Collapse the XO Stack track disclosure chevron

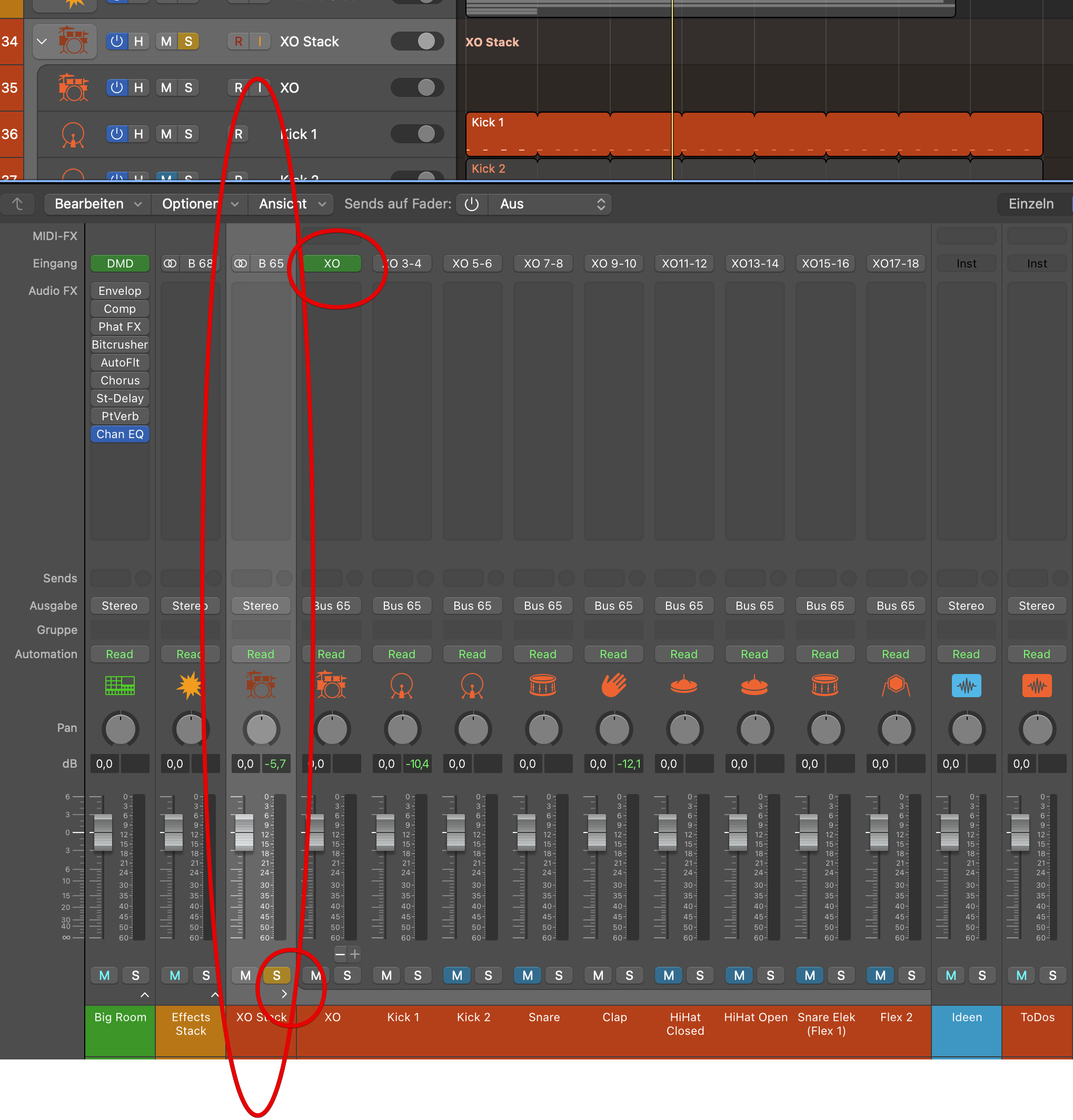42,41
